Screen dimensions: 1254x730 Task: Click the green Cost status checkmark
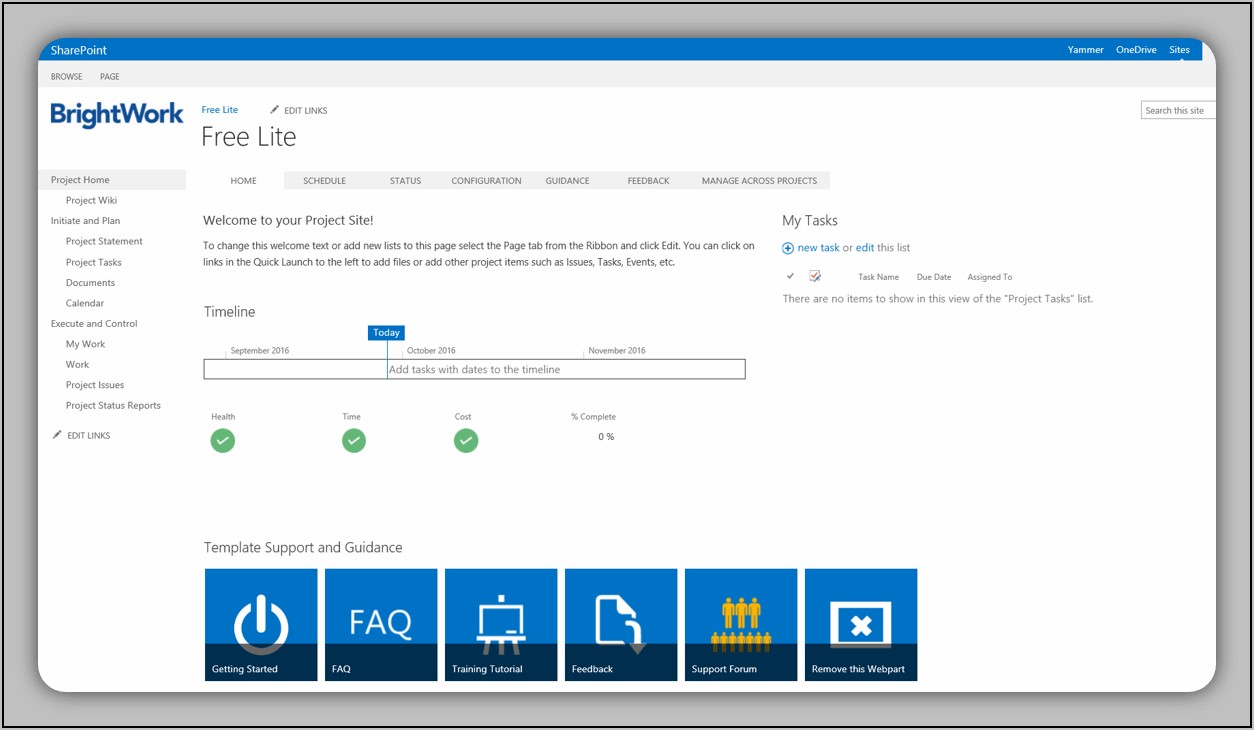click(x=466, y=440)
